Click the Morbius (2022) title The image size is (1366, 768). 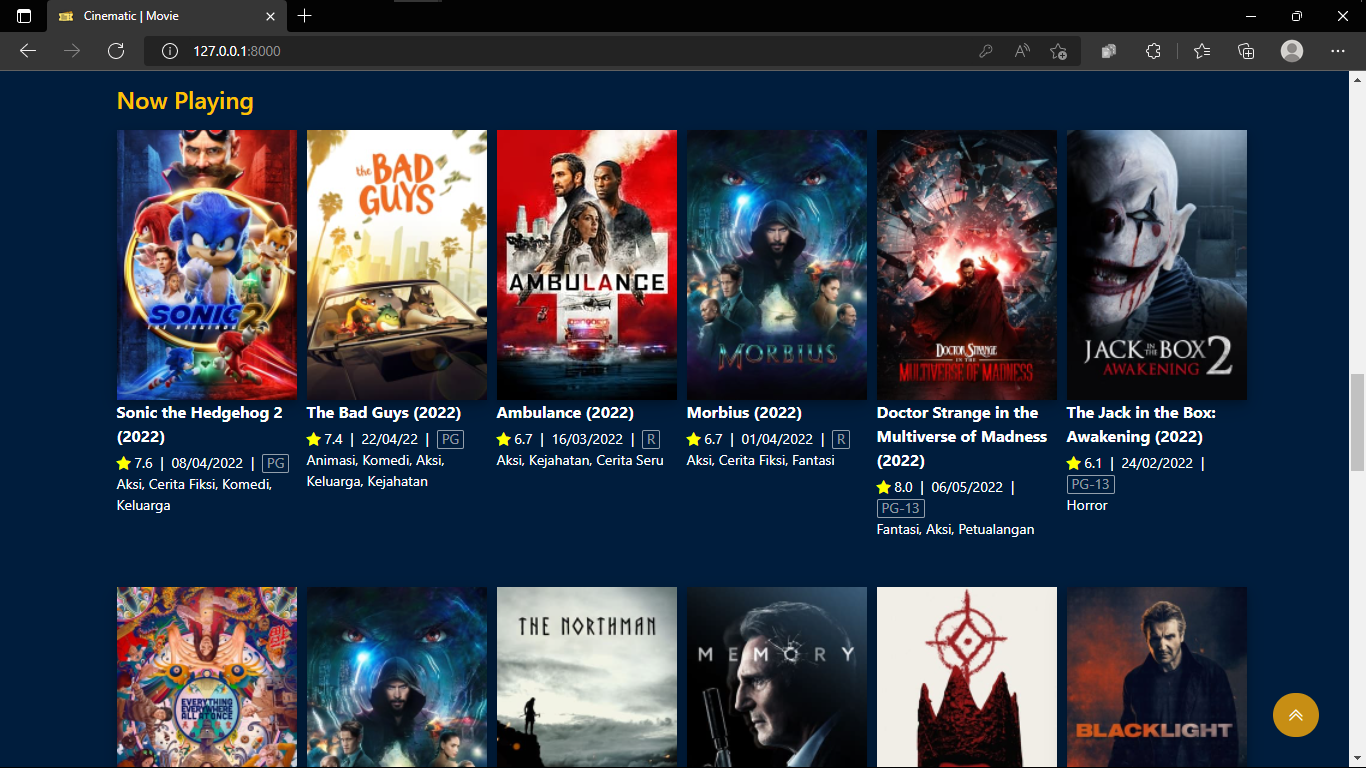[x=744, y=413]
